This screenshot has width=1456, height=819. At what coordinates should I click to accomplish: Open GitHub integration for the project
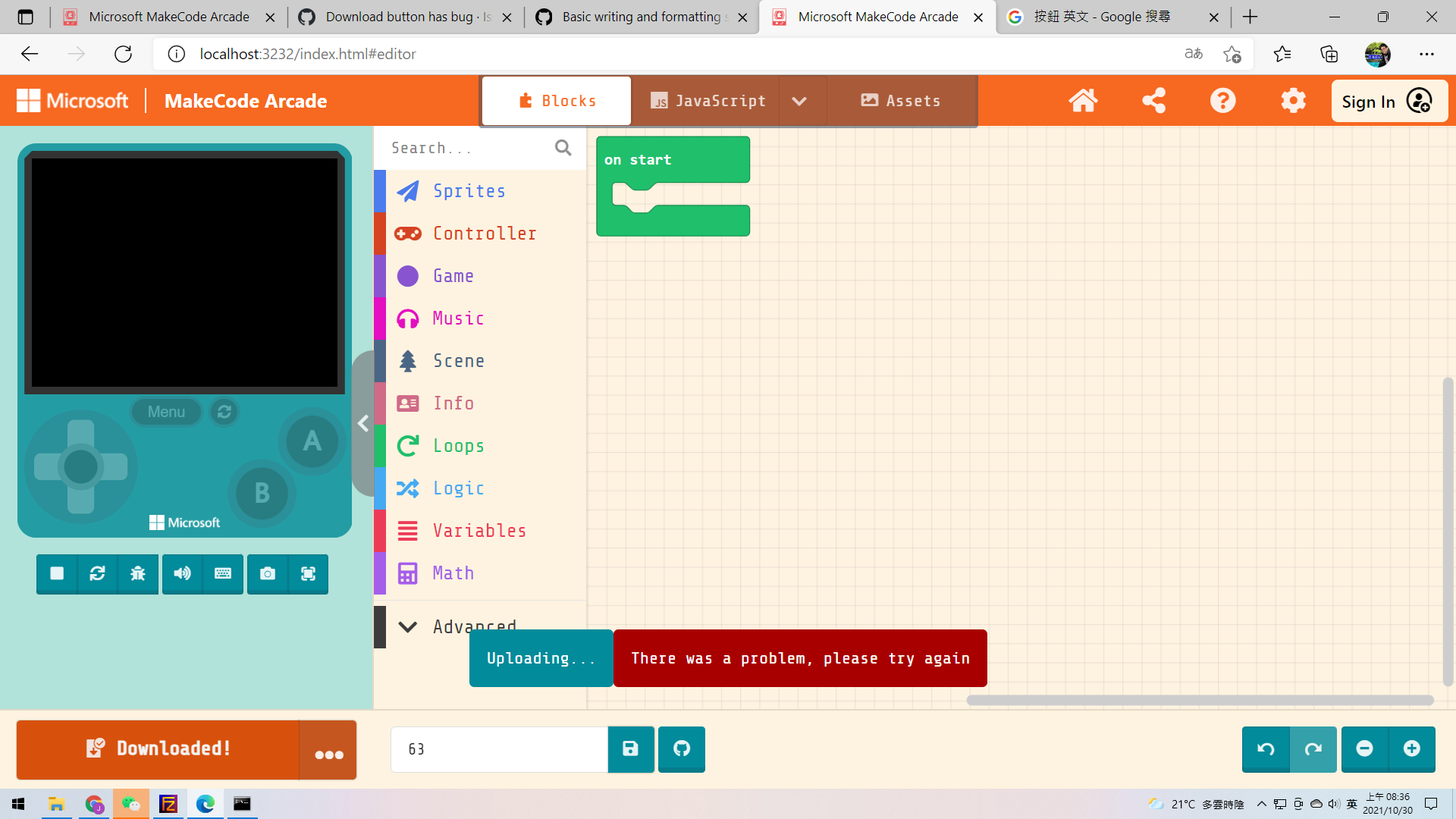coord(681,749)
